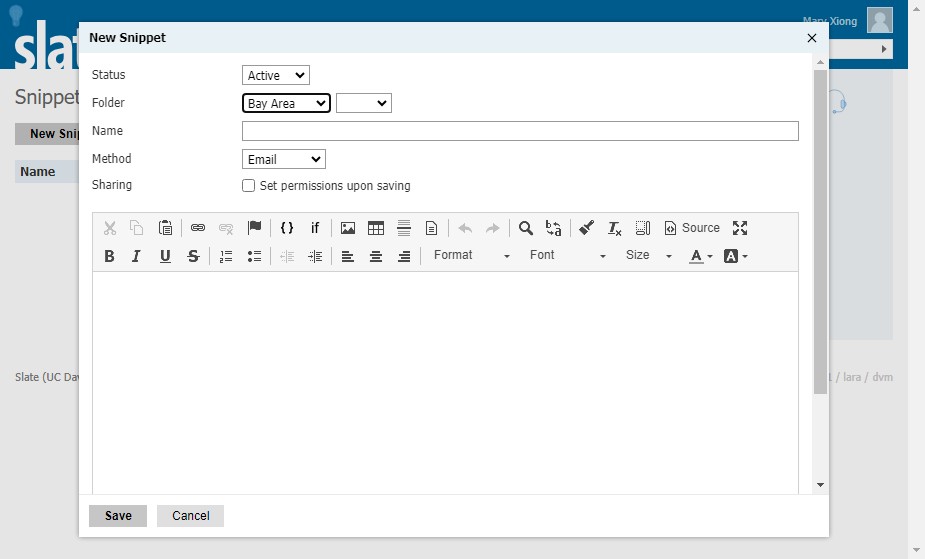Click the Name column header in background

[x=38, y=172]
